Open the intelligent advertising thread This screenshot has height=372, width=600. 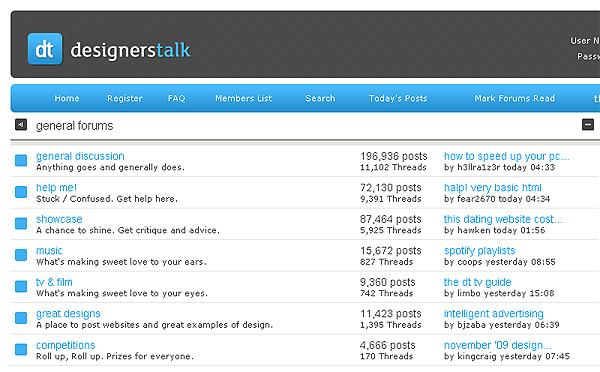[x=494, y=314]
